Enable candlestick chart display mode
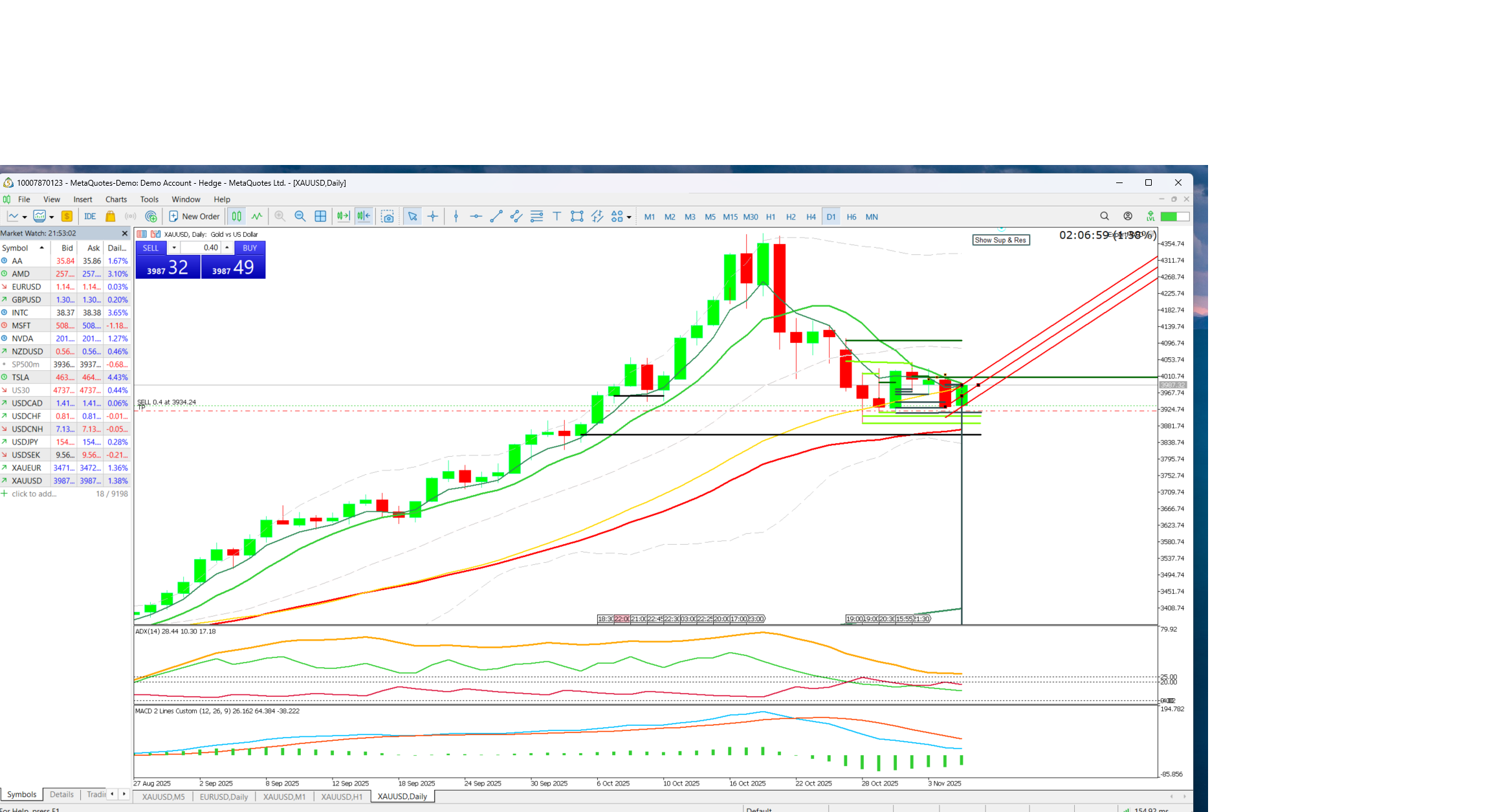 pos(236,216)
